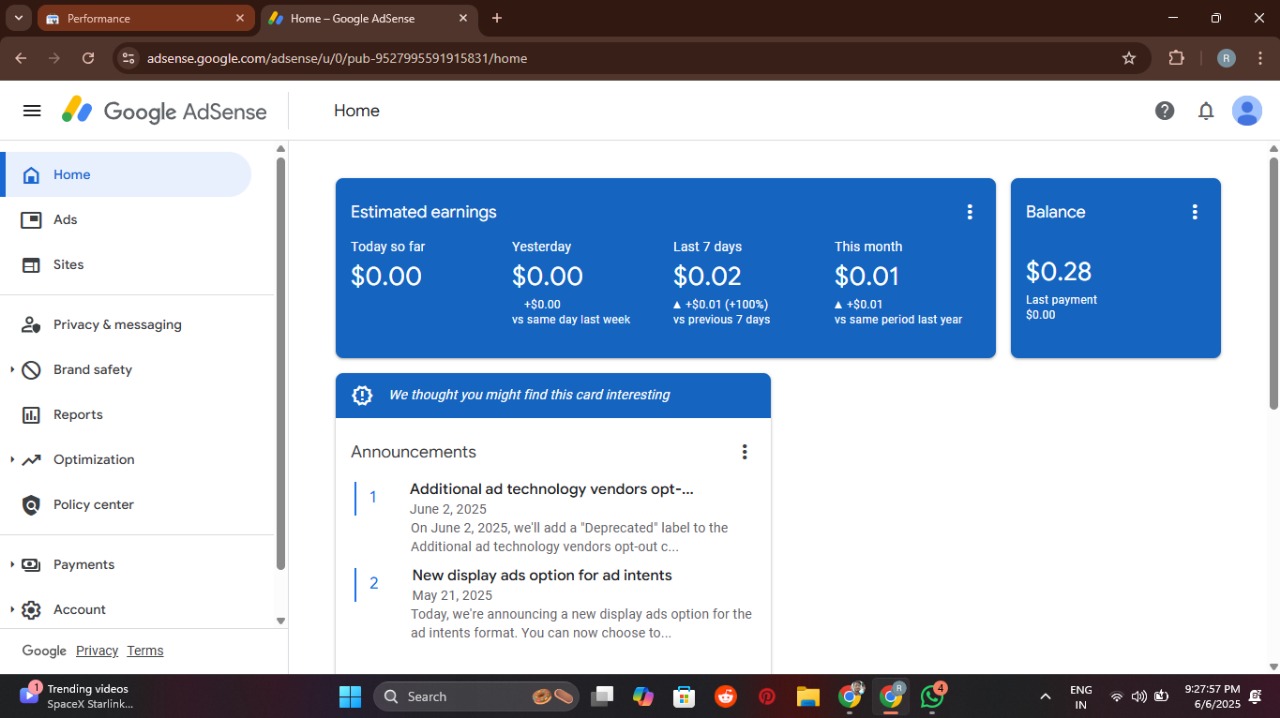Click the main page vertical scrollbar
Screen dimensions: 1280x718
pos(1274,283)
